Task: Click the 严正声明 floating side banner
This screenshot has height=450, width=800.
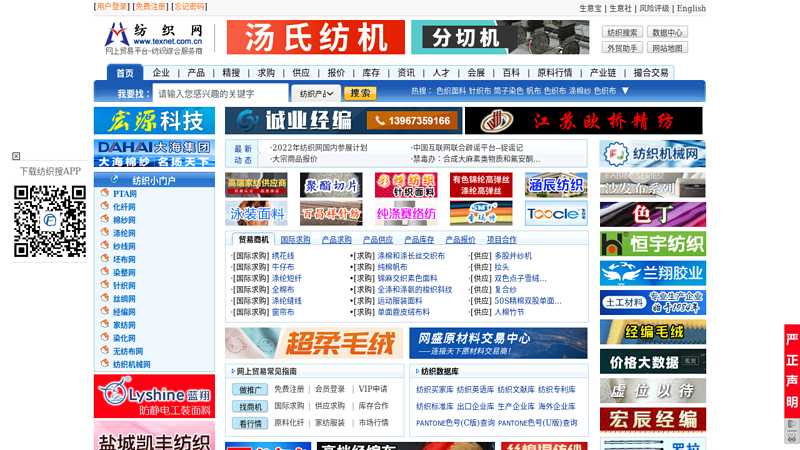Action: point(792,371)
